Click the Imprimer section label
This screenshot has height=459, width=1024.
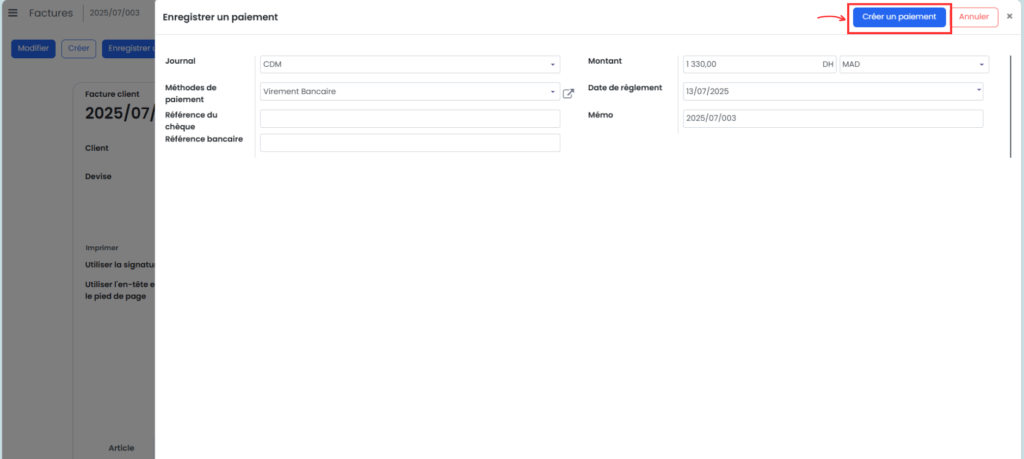click(x=102, y=248)
